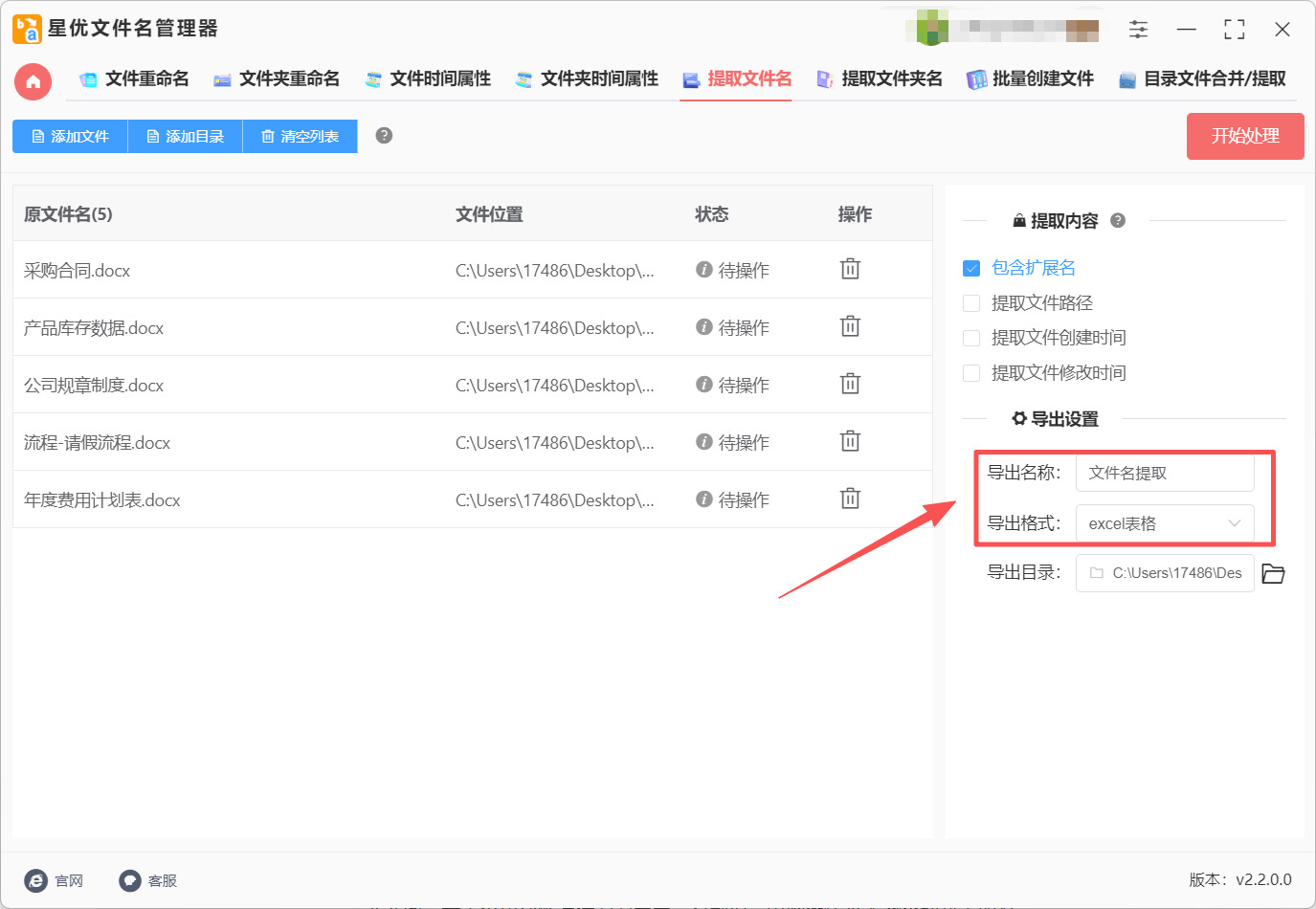Open 客服 customer service link

pos(148,880)
